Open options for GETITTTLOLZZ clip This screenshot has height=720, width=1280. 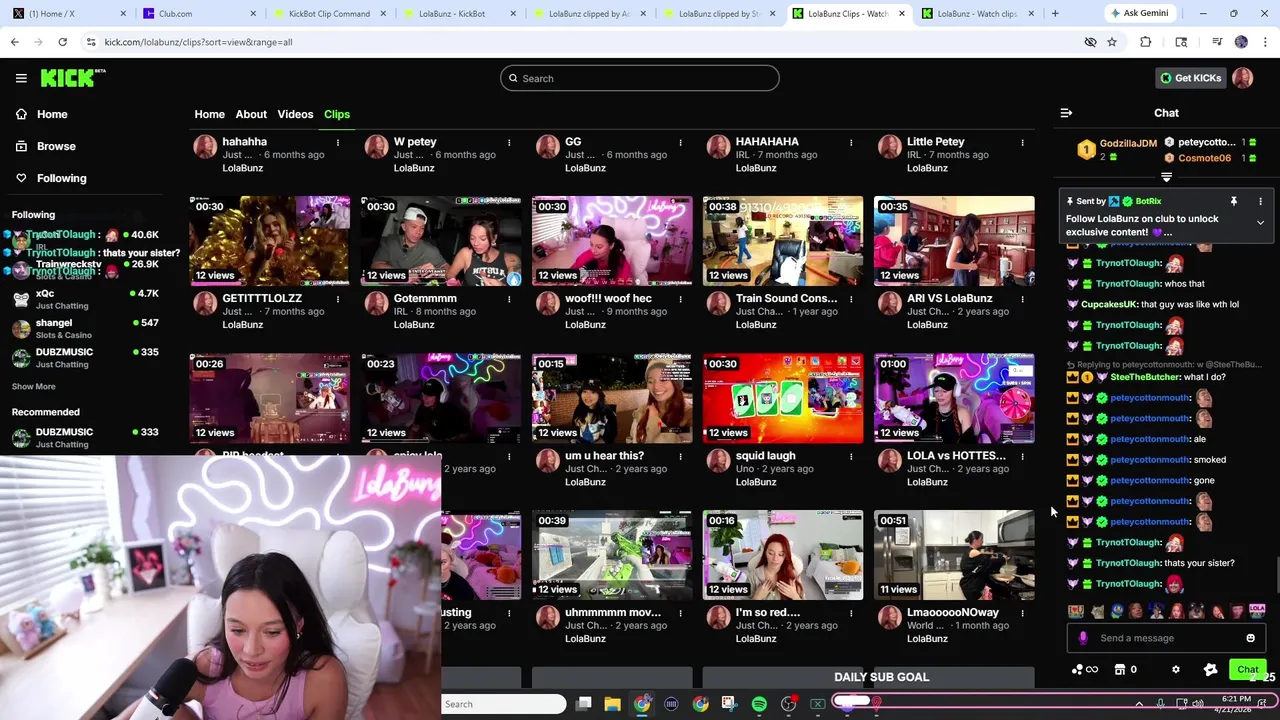pos(338,299)
